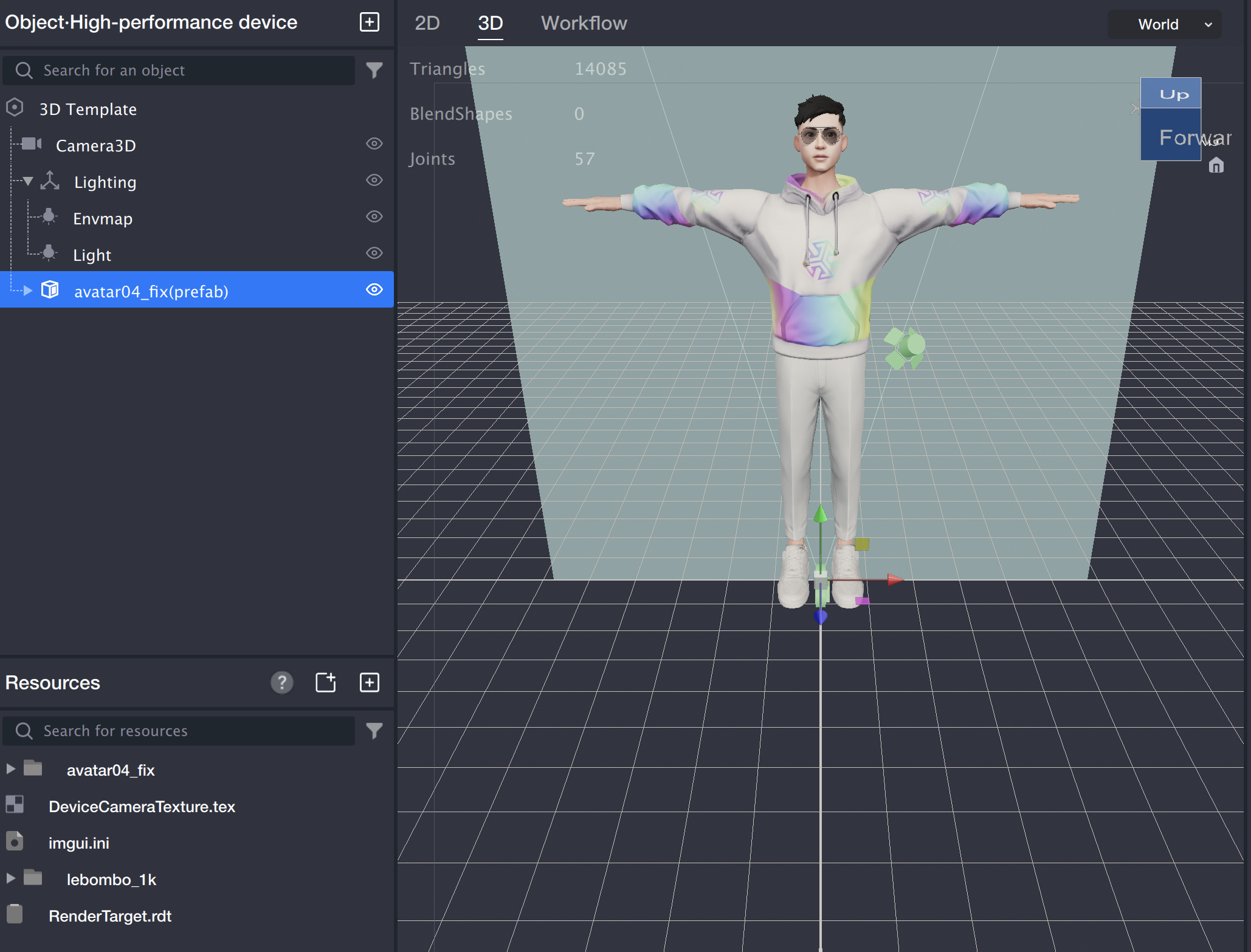Click add resource plus icon

point(370,682)
